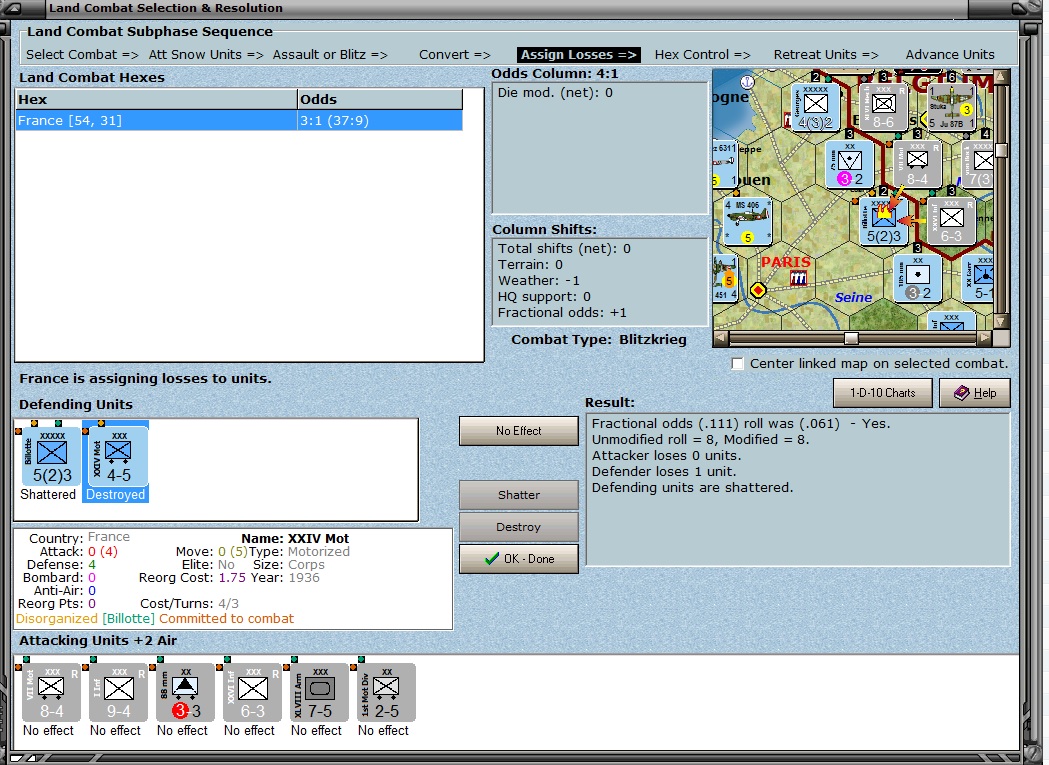Click the 8-4 motorized counter on the map
This screenshot has width=1049, height=765.
[x=917, y=163]
